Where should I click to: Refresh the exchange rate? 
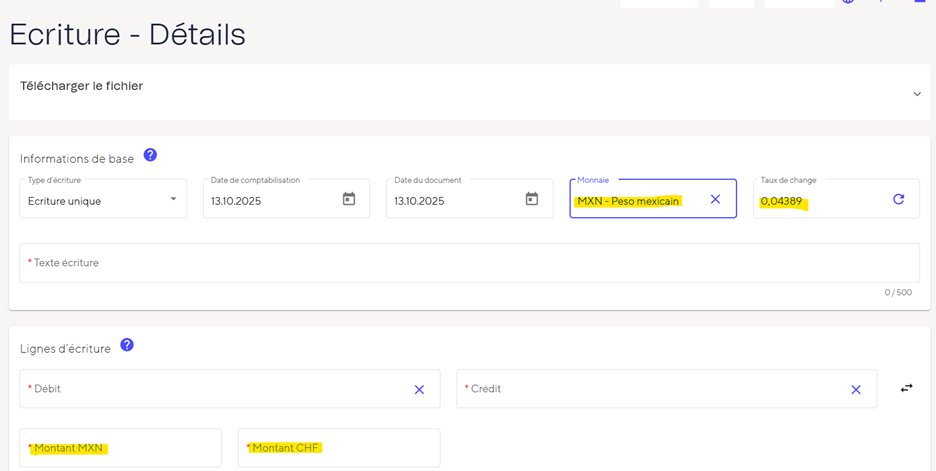point(898,199)
